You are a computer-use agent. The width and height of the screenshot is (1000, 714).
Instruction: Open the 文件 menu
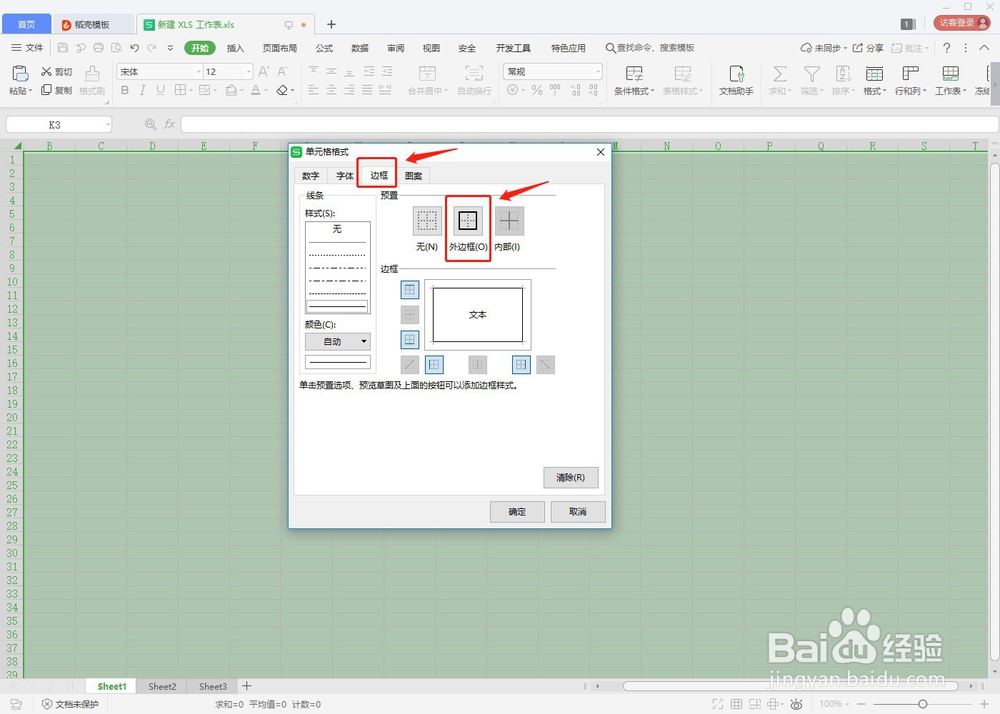click(x=27, y=48)
